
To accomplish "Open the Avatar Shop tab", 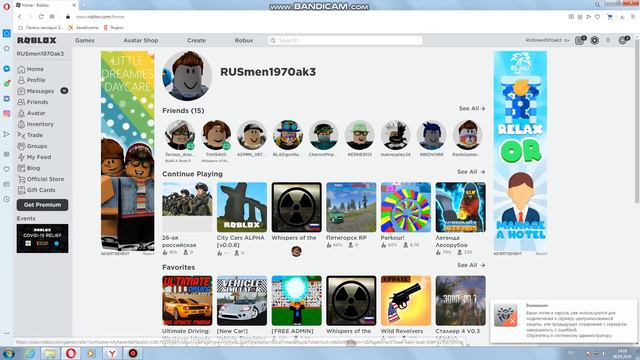I will [x=140, y=40].
